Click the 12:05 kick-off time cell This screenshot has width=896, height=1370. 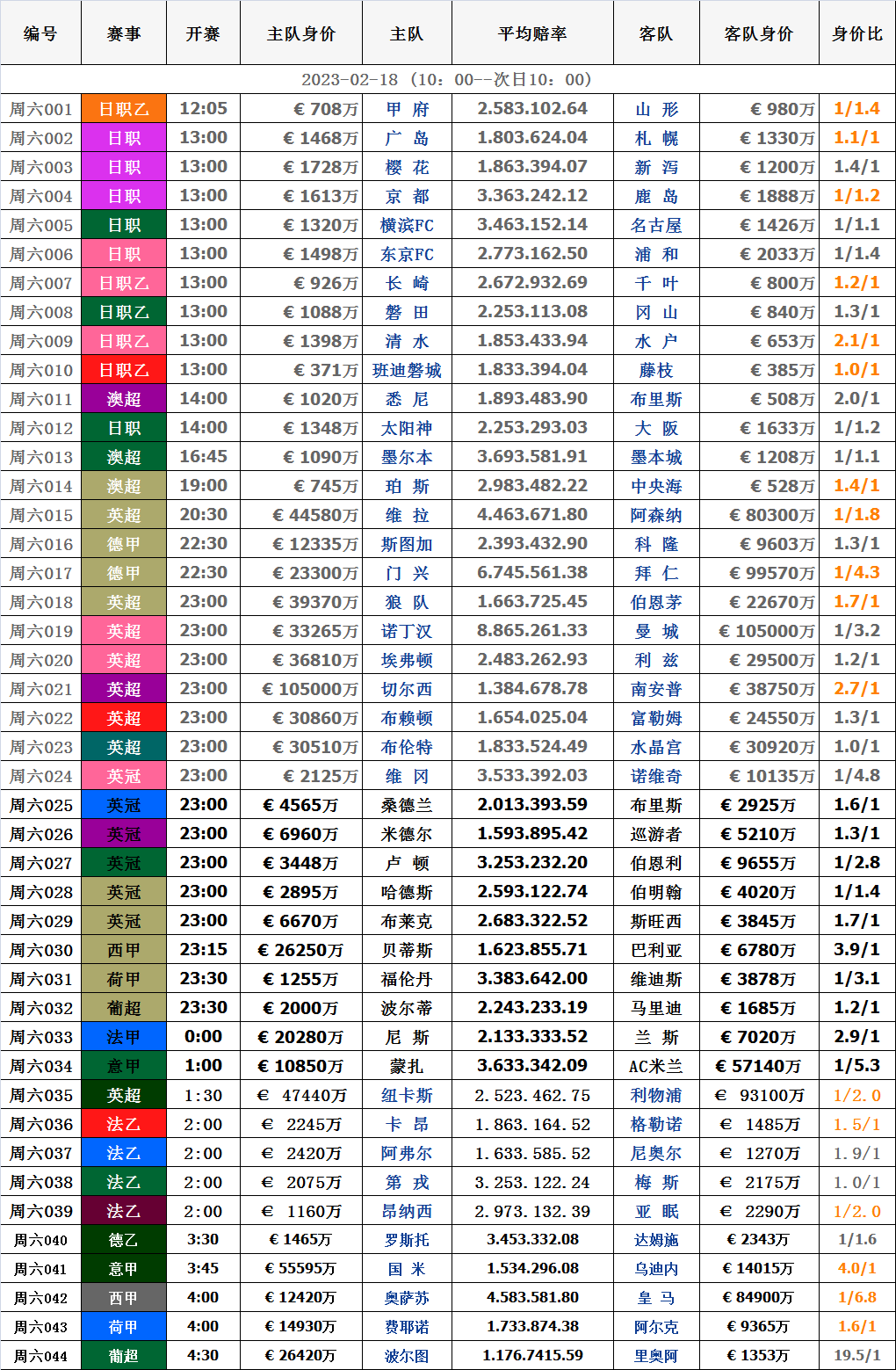point(203,109)
